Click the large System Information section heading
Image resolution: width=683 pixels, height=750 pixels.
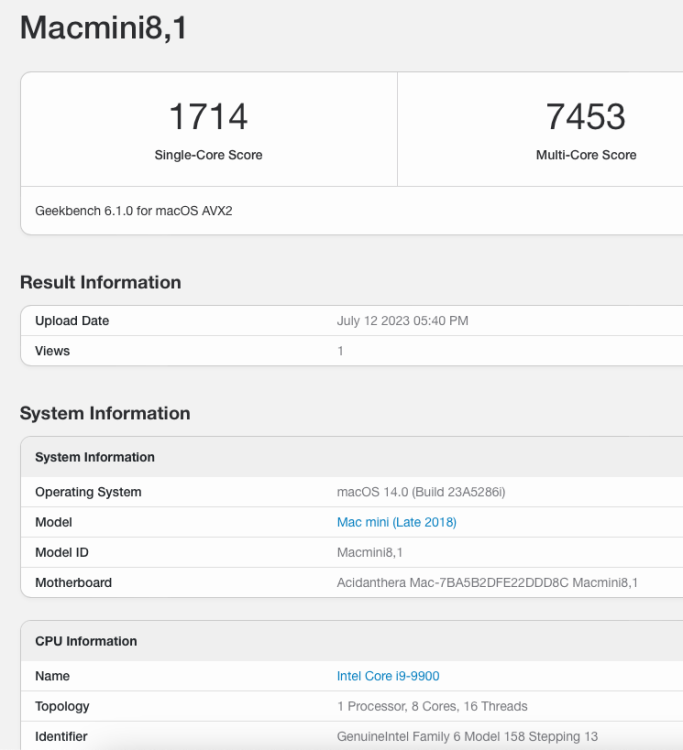pos(105,413)
